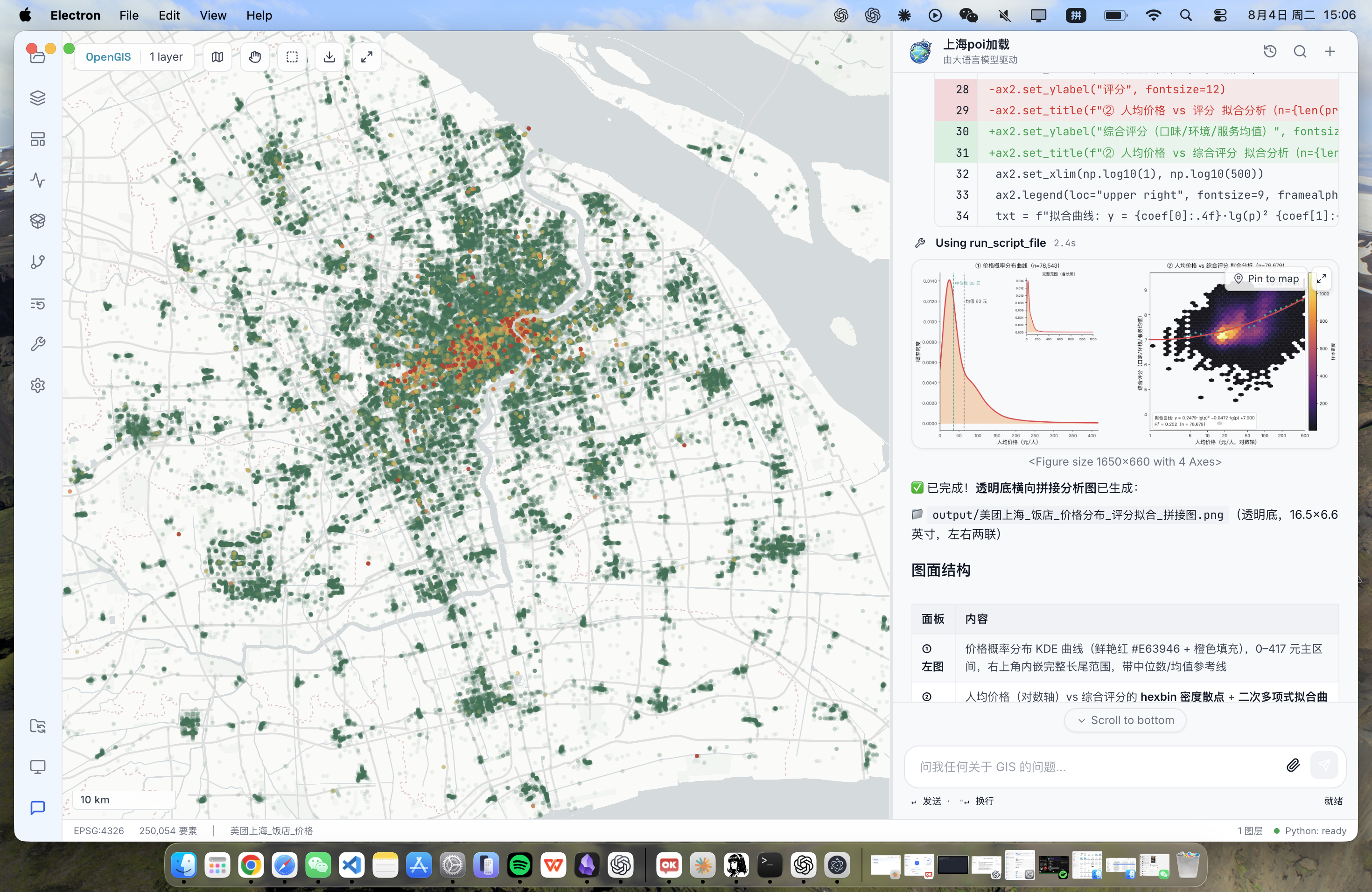Image resolution: width=1372 pixels, height=892 pixels.
Task: Click the OpenGIS label in the toolbar
Action: pyautogui.click(x=108, y=56)
